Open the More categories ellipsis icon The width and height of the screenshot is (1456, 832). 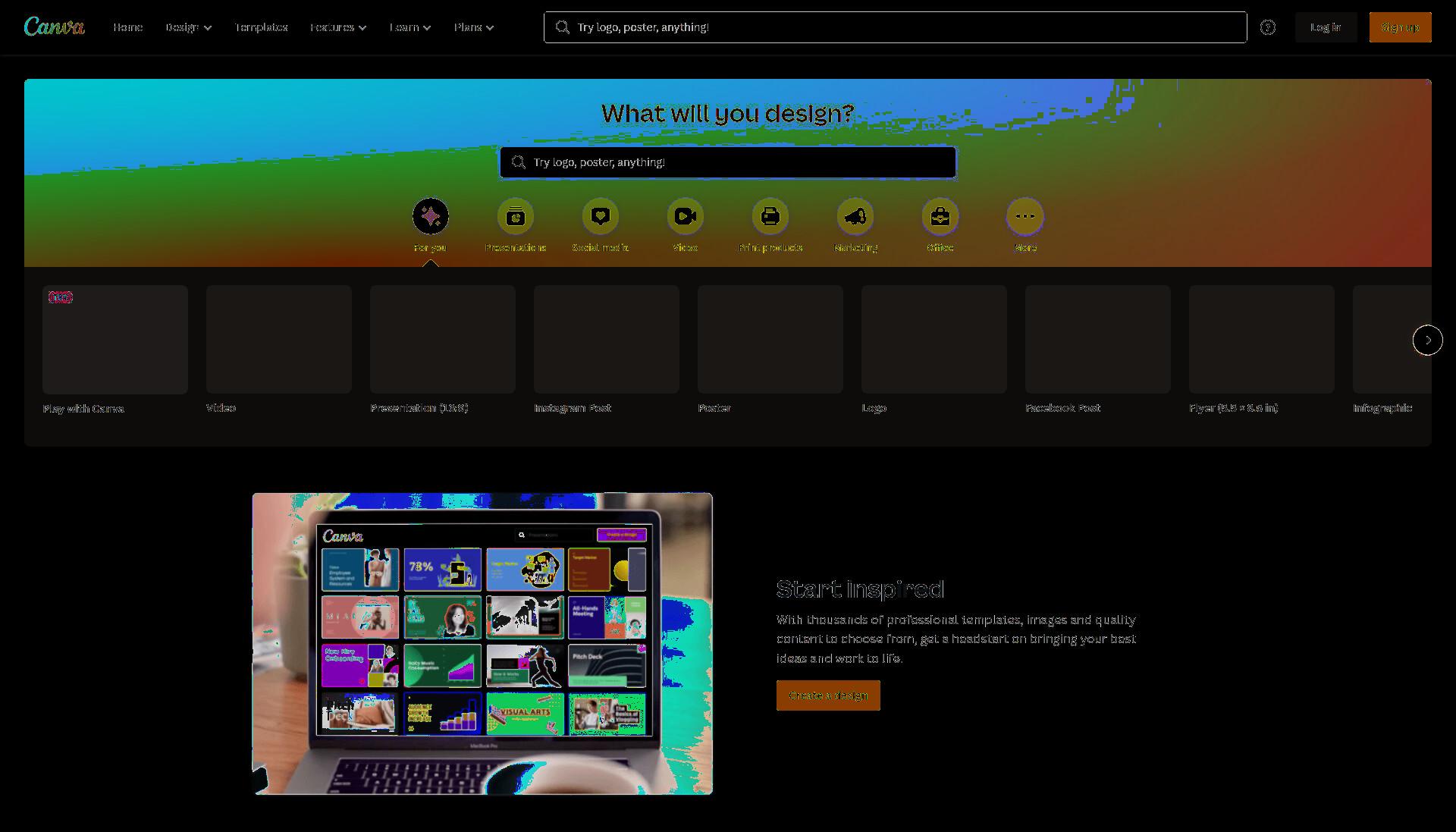pos(1025,216)
